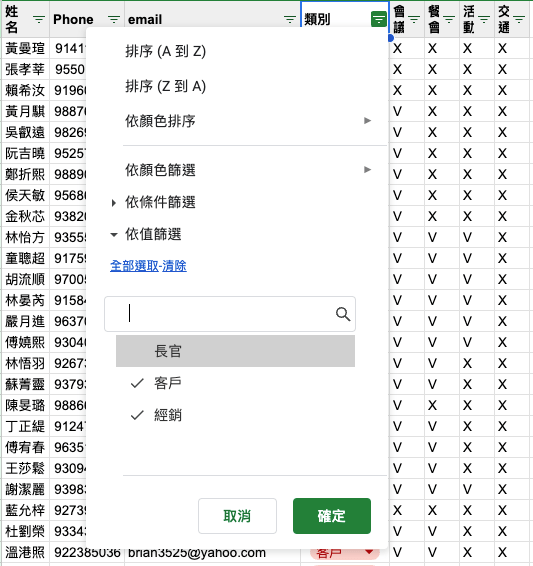Select email cell brian3525@yahoo.com
This screenshot has width=533, height=566.
(x=213, y=552)
